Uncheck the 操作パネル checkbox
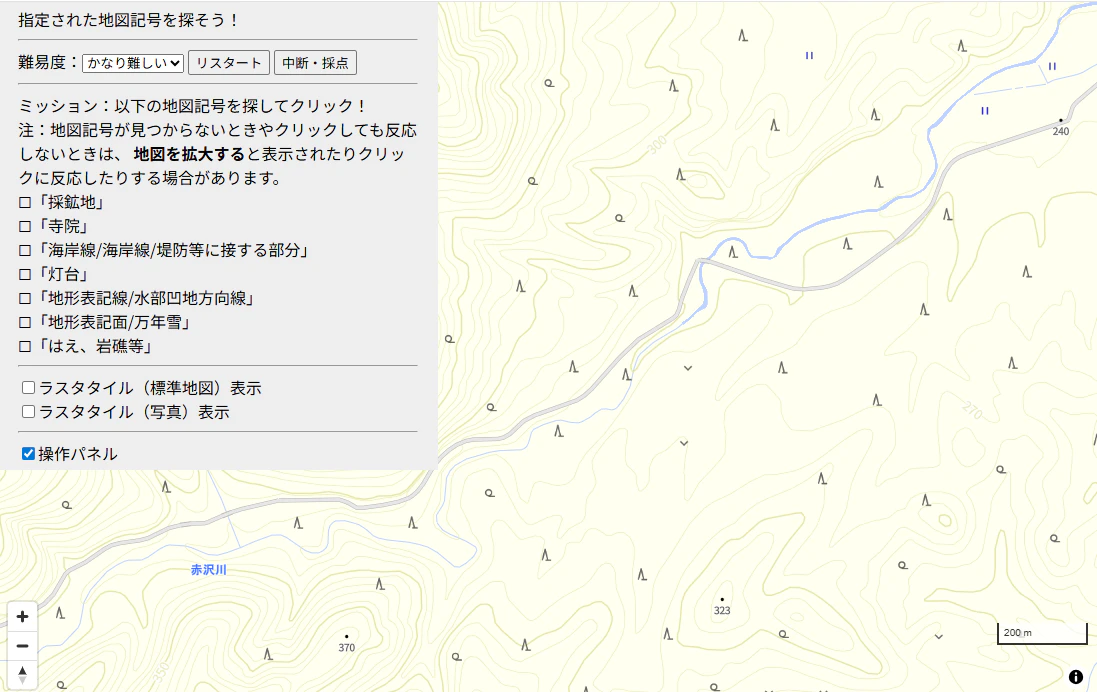Image resolution: width=1097 pixels, height=692 pixels. coord(29,453)
